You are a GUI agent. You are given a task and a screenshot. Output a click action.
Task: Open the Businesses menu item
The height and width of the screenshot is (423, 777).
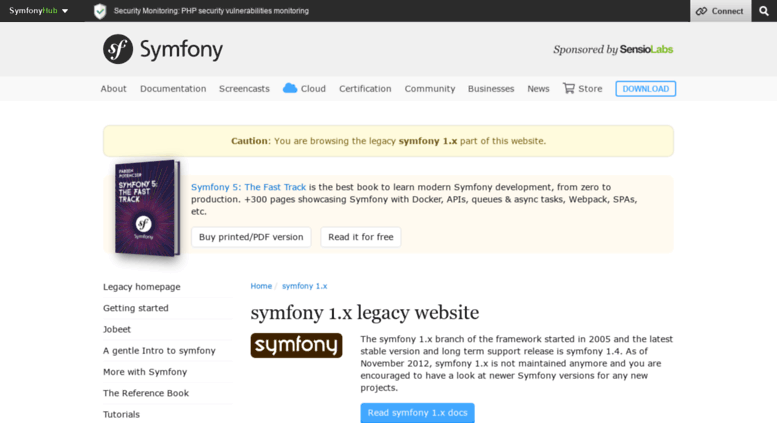(491, 89)
